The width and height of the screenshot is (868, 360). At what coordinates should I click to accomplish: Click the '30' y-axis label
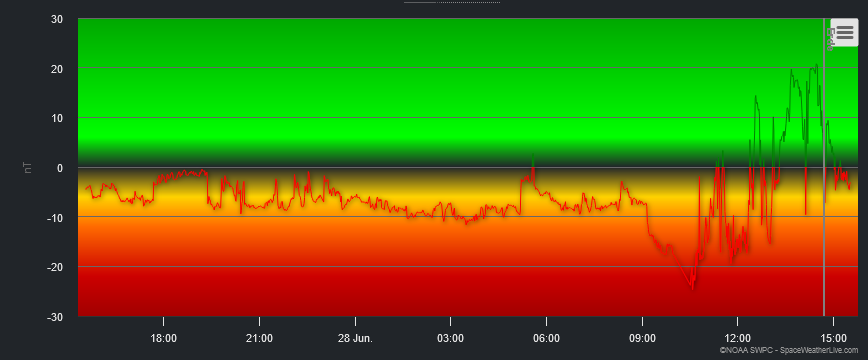[57, 19]
